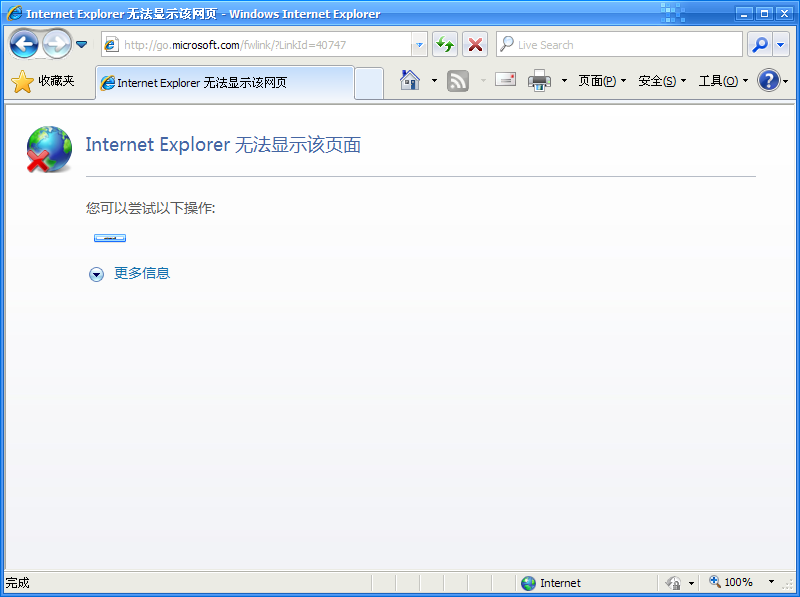Open the recent pages dropdown arrow
The height and width of the screenshot is (597, 800).
click(82, 44)
